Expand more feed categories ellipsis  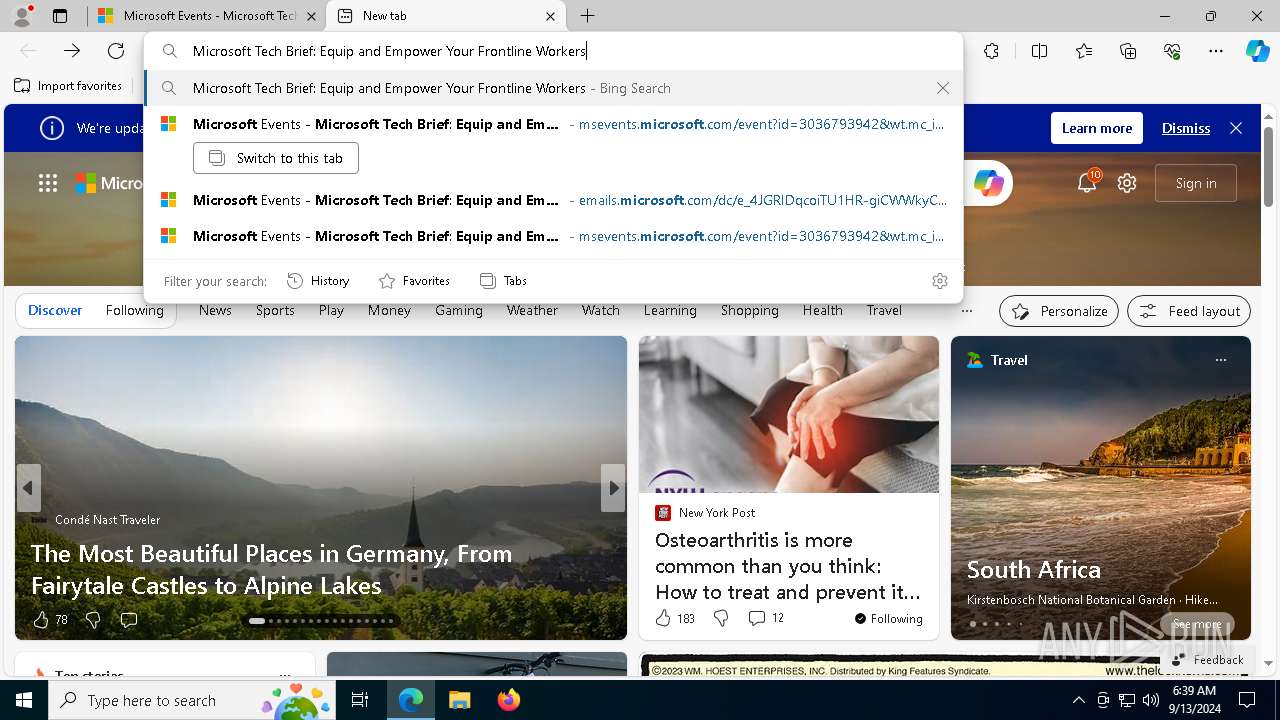coord(966,311)
